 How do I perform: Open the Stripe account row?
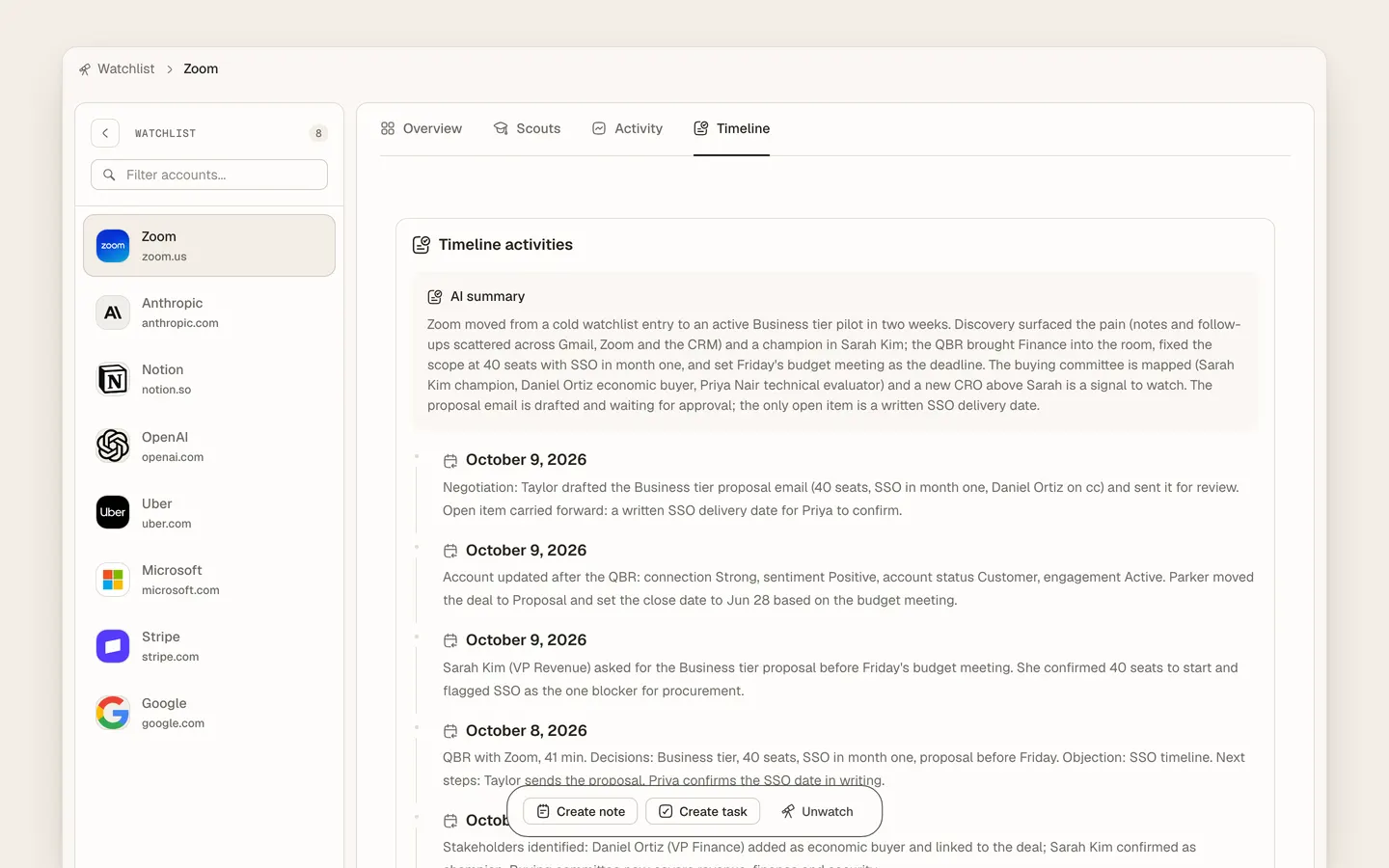tap(209, 646)
